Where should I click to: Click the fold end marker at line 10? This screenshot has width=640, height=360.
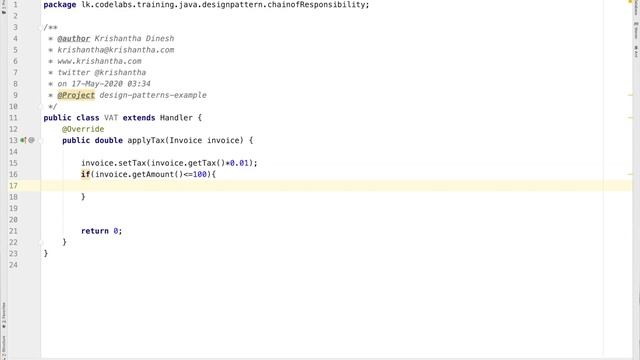coord(41,107)
